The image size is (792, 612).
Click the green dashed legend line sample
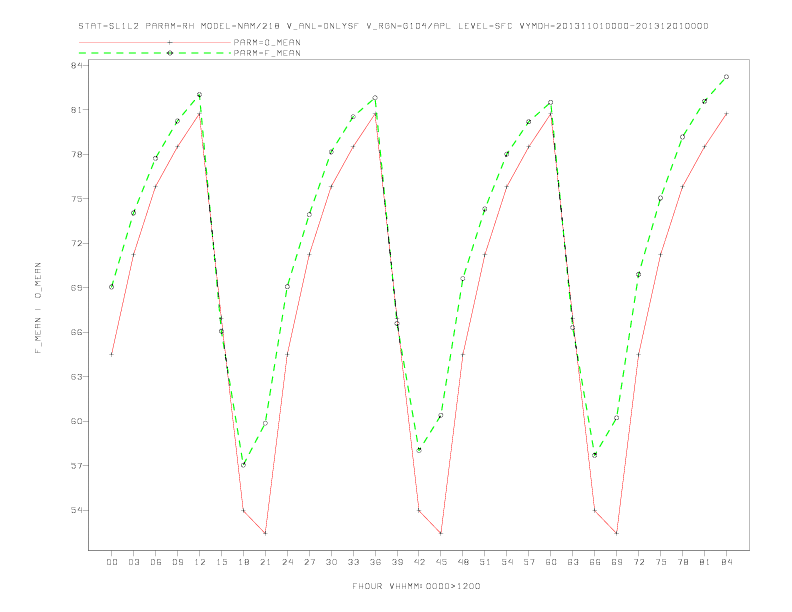pyautogui.click(x=155, y=53)
